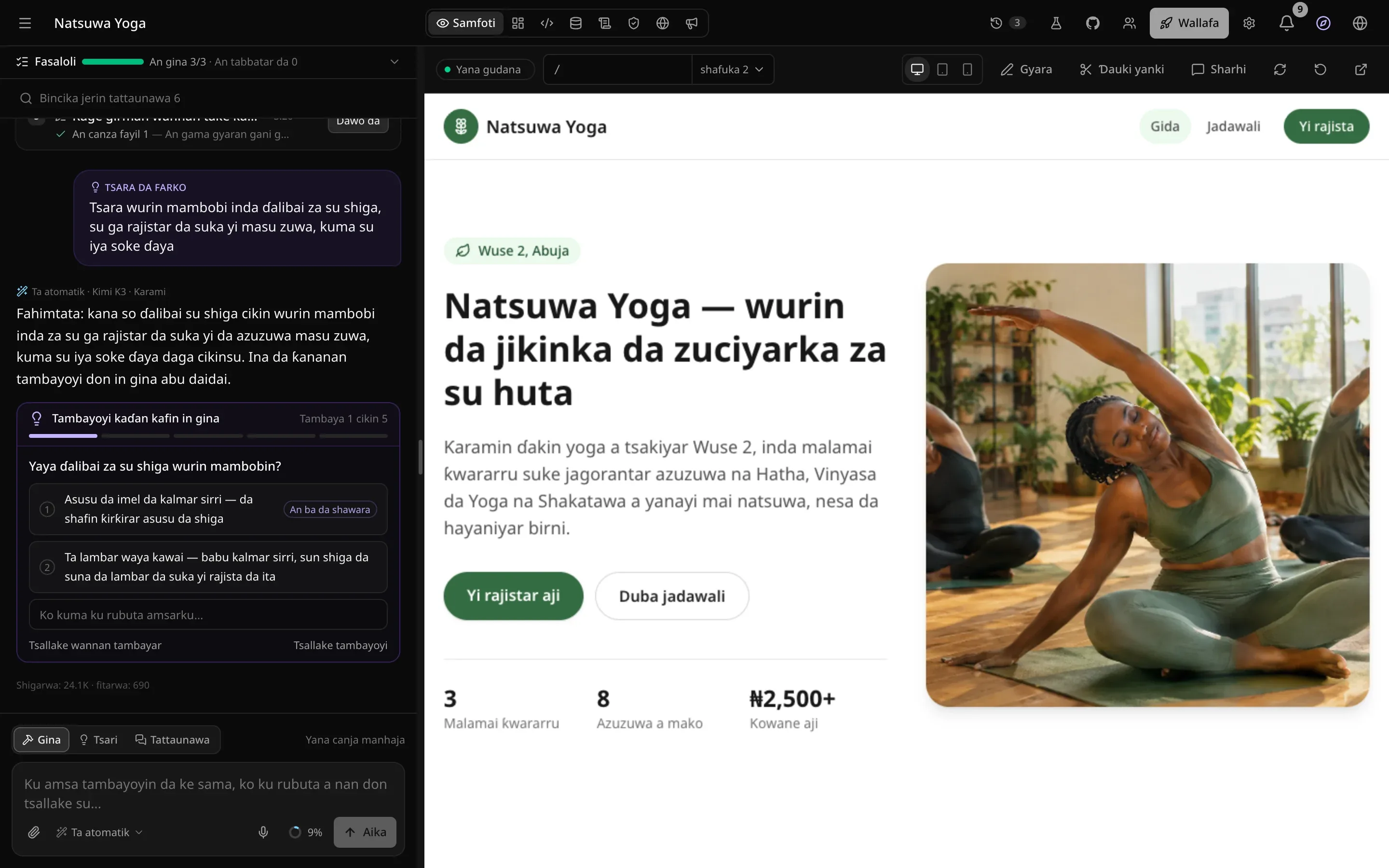
Task: Expand the Fasaloli progress chevron
Action: (x=395, y=61)
